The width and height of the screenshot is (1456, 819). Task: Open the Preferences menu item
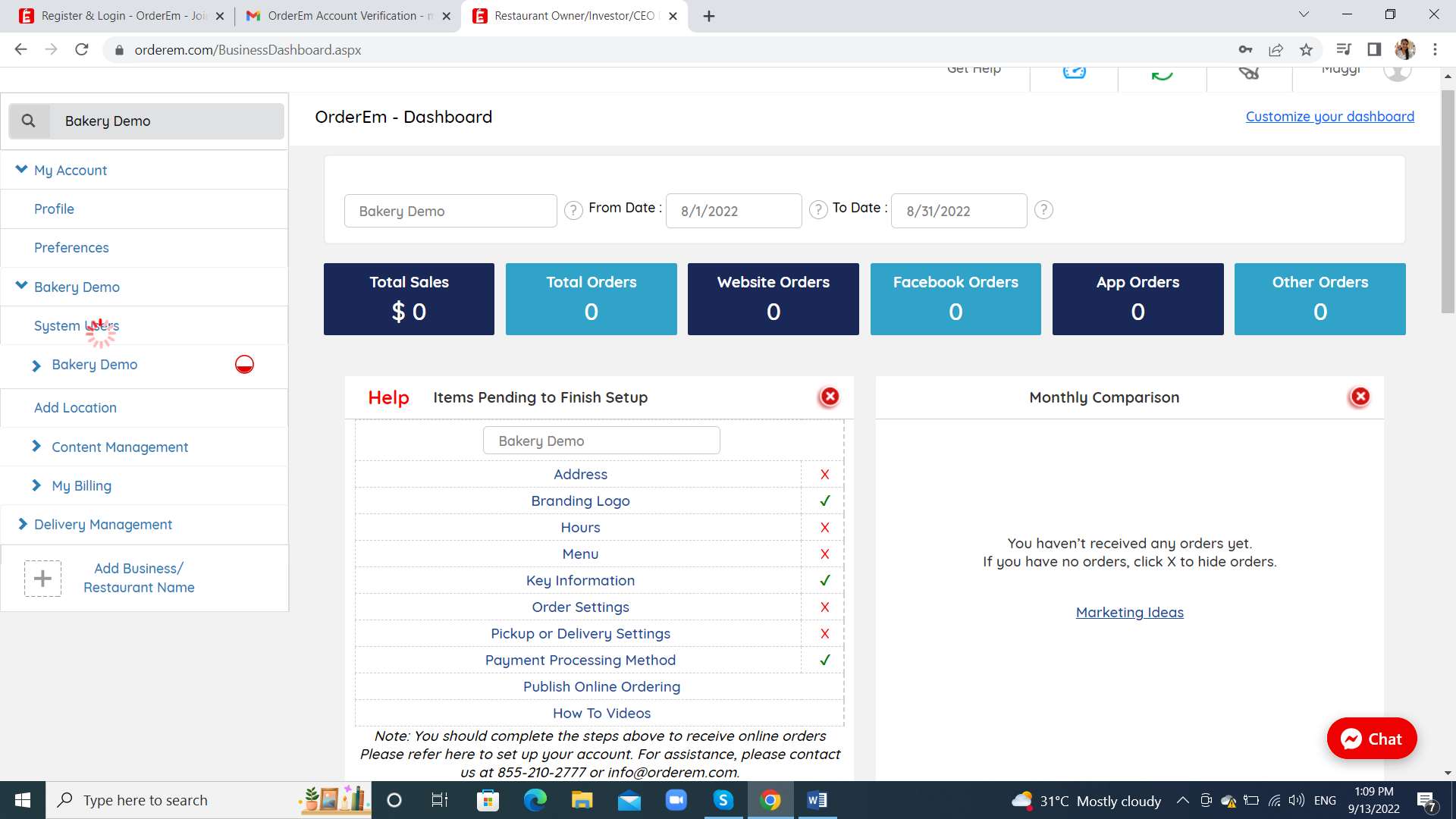[71, 248]
